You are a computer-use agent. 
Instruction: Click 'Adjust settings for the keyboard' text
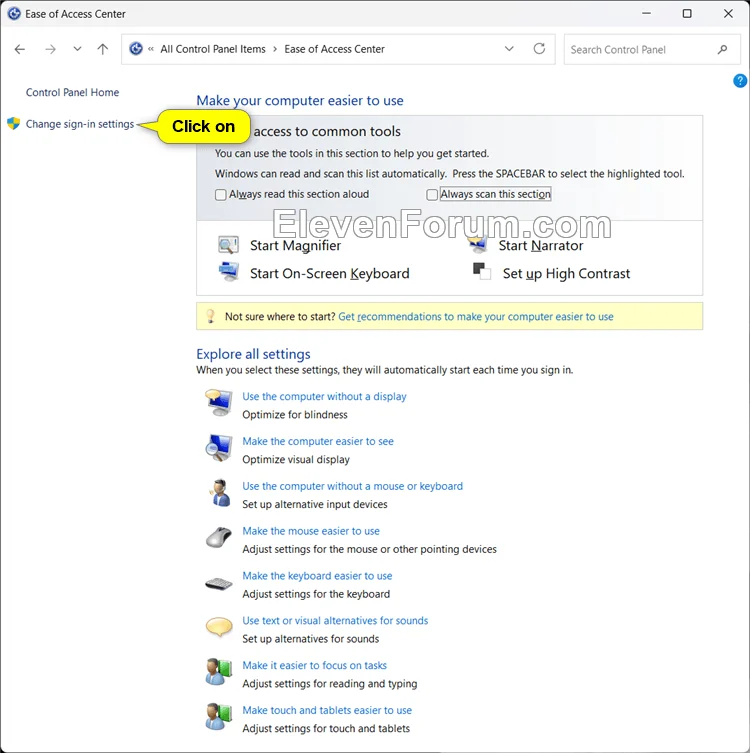[316, 594]
